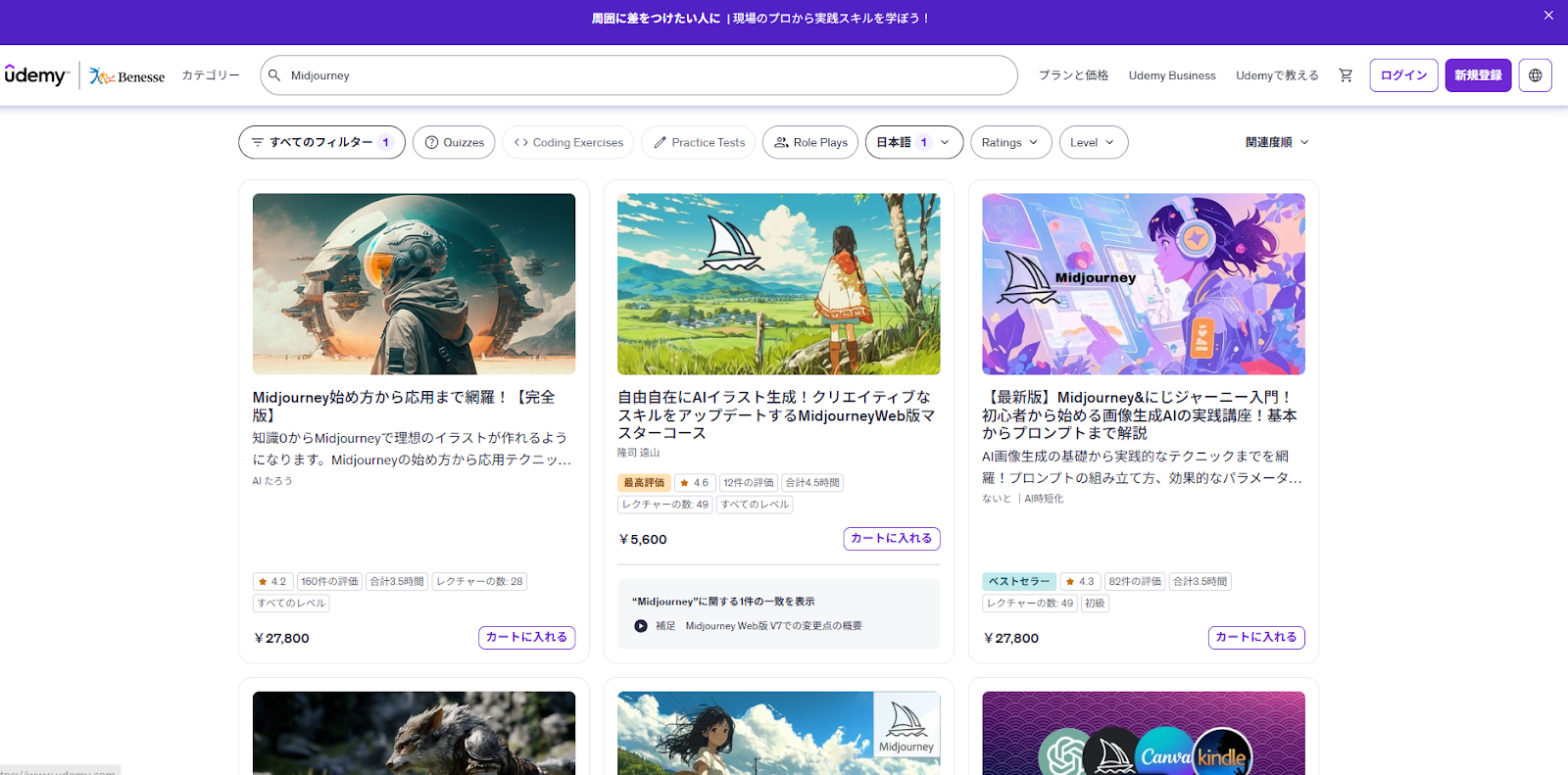Open Udemy Business in the header
Screen dimensions: 1568x775
pos(1172,75)
